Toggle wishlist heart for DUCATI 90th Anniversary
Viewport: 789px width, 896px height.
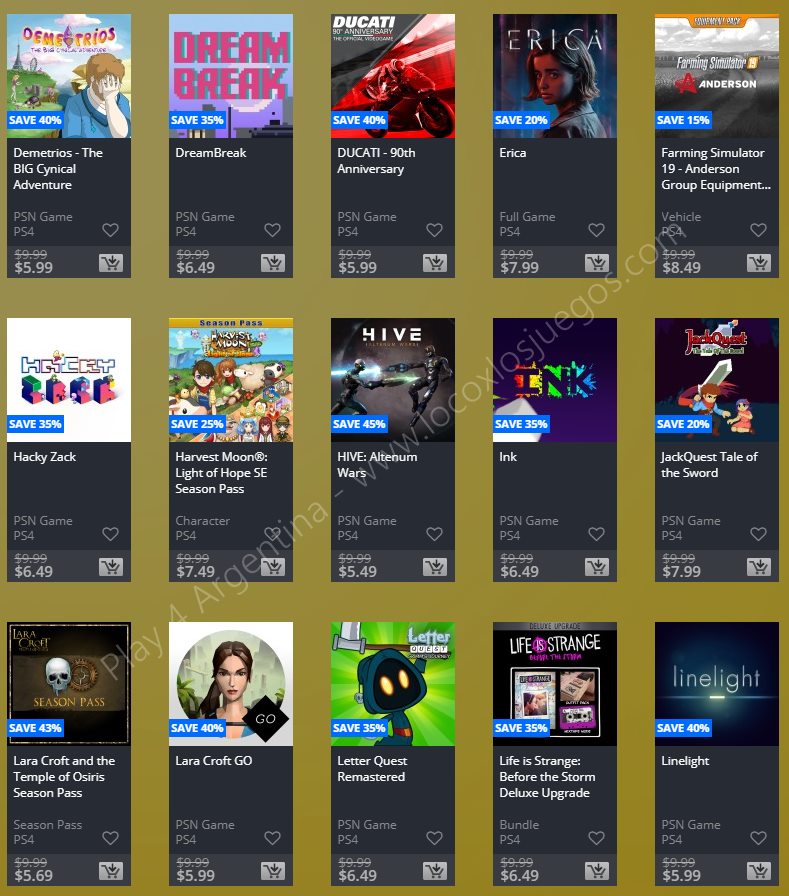coord(434,230)
